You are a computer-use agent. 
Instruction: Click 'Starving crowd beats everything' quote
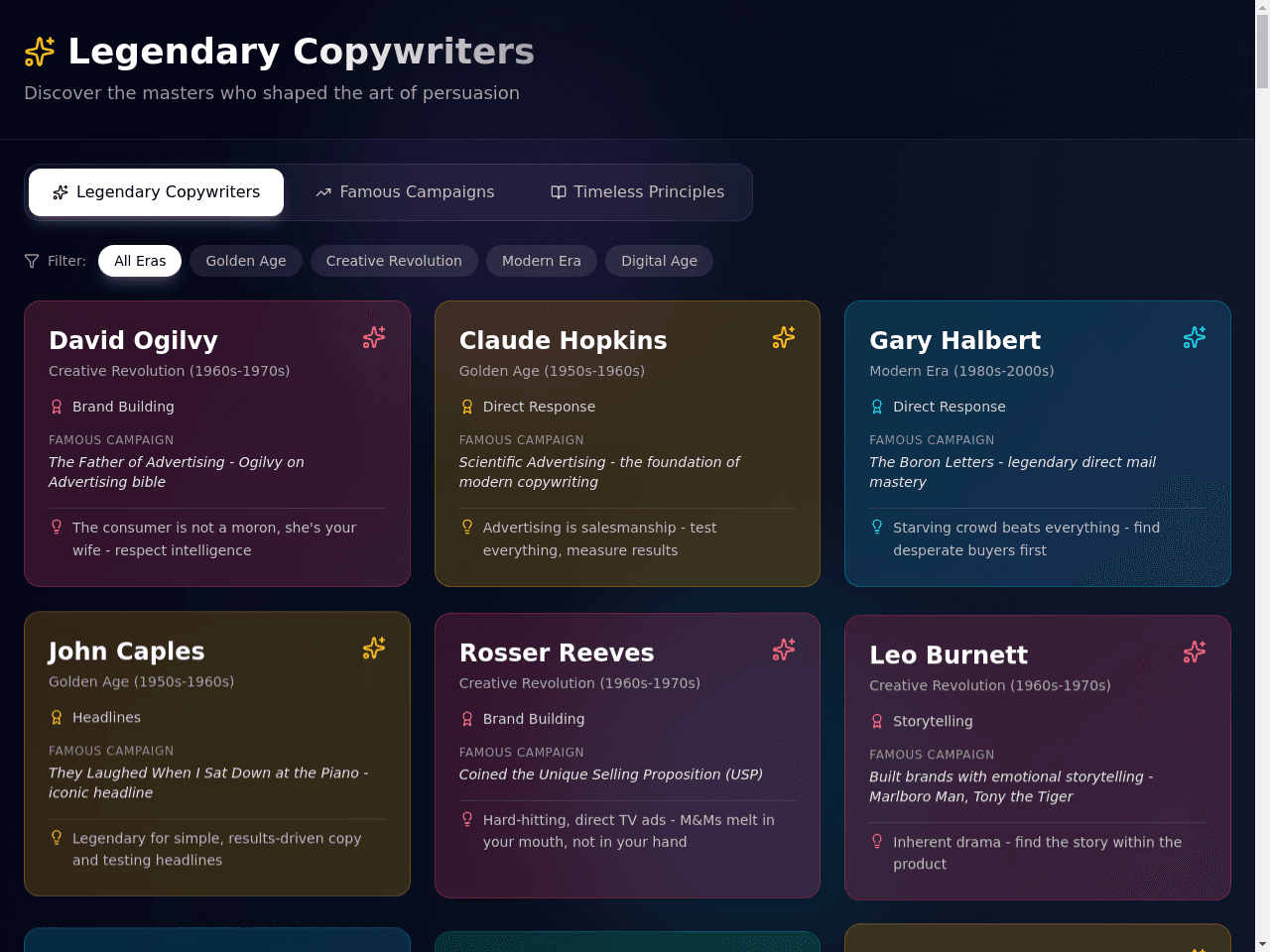coord(1026,538)
